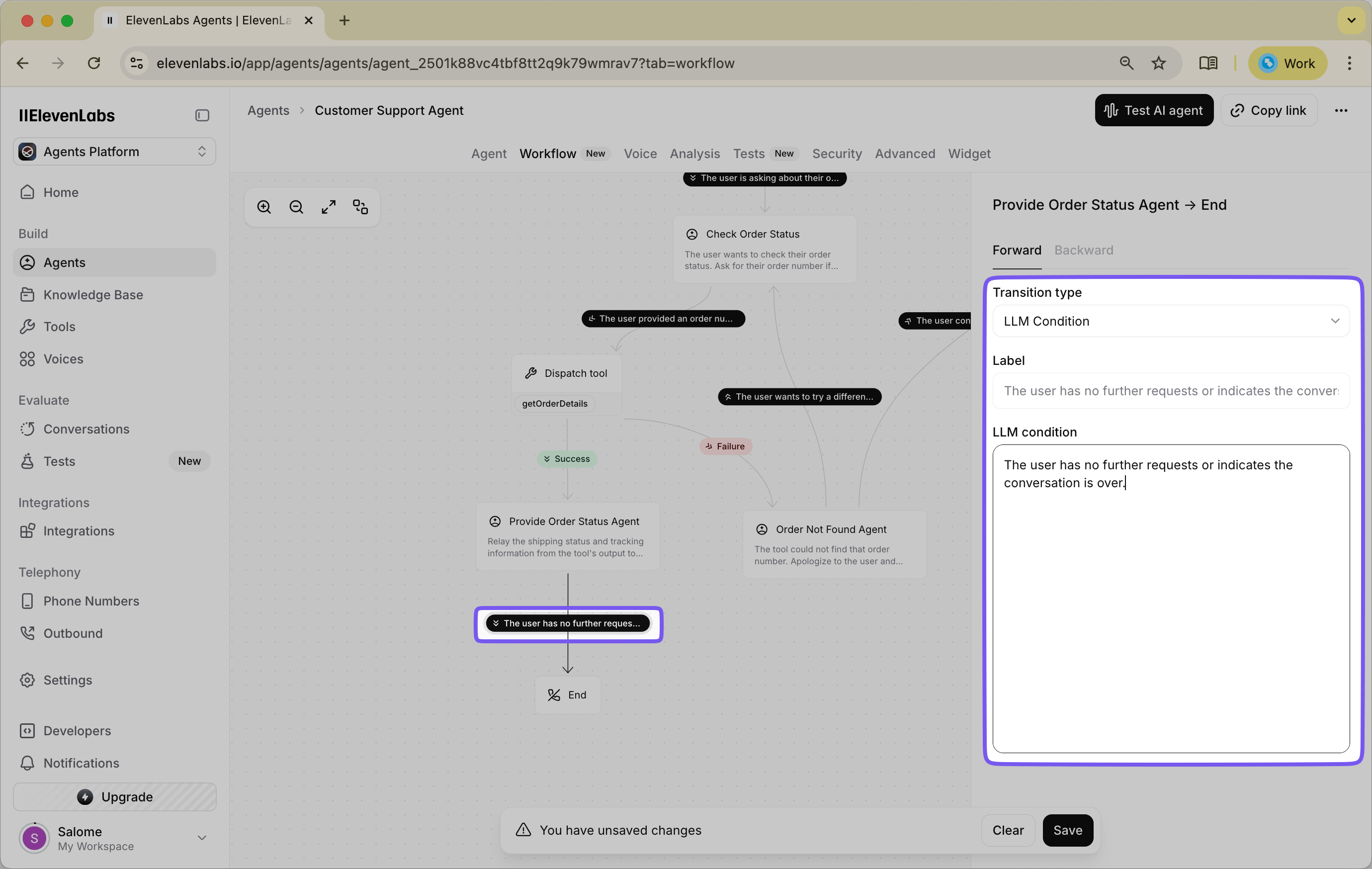Open Notifications from the sidebar
Viewport: 1372px width, 869px height.
click(x=82, y=763)
